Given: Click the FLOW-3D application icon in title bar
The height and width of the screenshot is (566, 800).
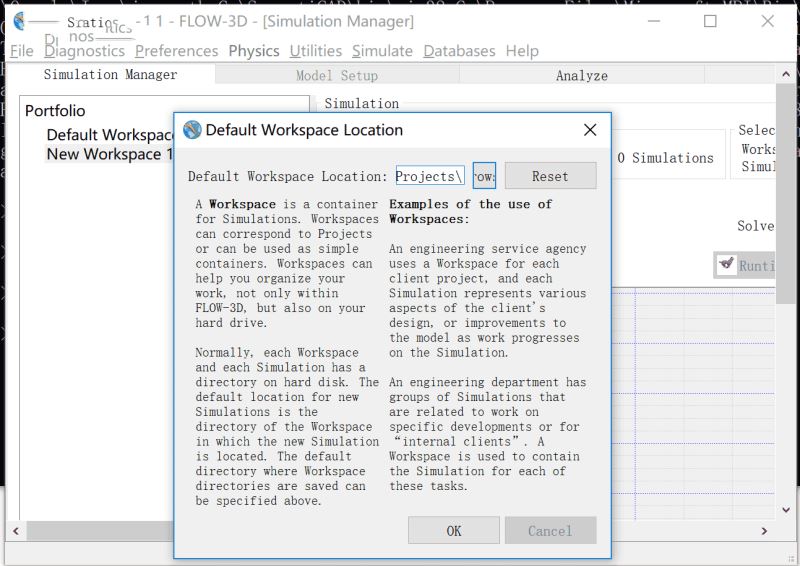Looking at the screenshot, I should click(19, 21).
